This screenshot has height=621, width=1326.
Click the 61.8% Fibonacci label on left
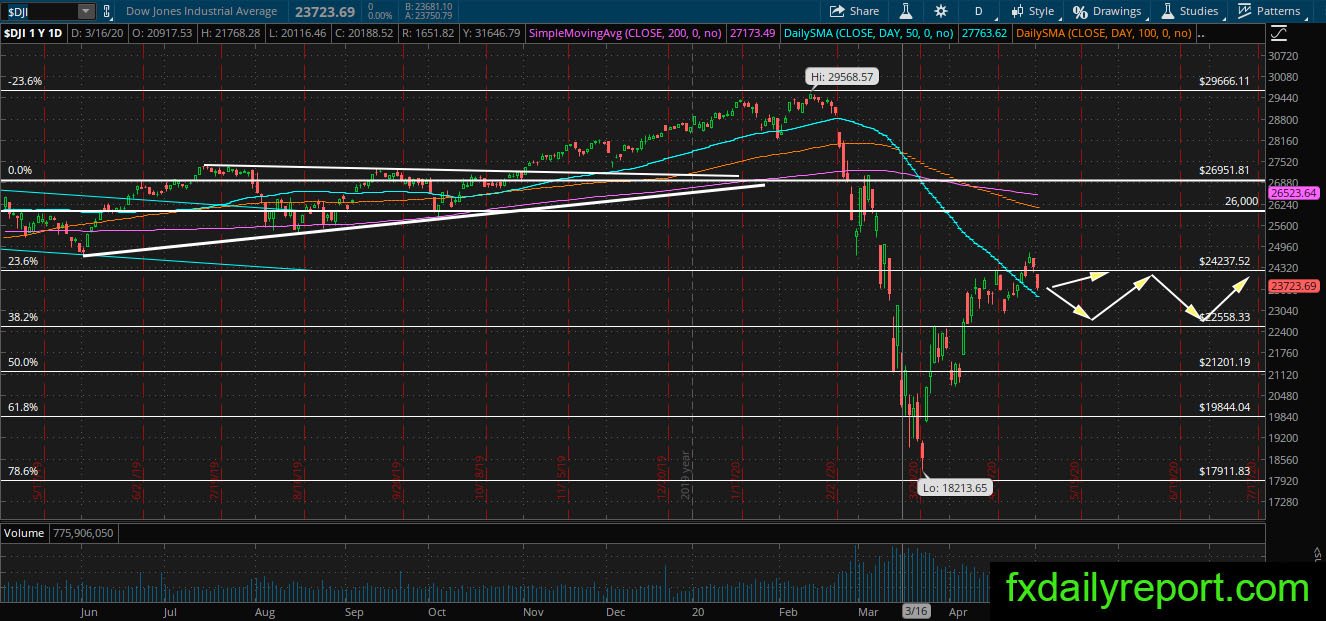(23, 407)
